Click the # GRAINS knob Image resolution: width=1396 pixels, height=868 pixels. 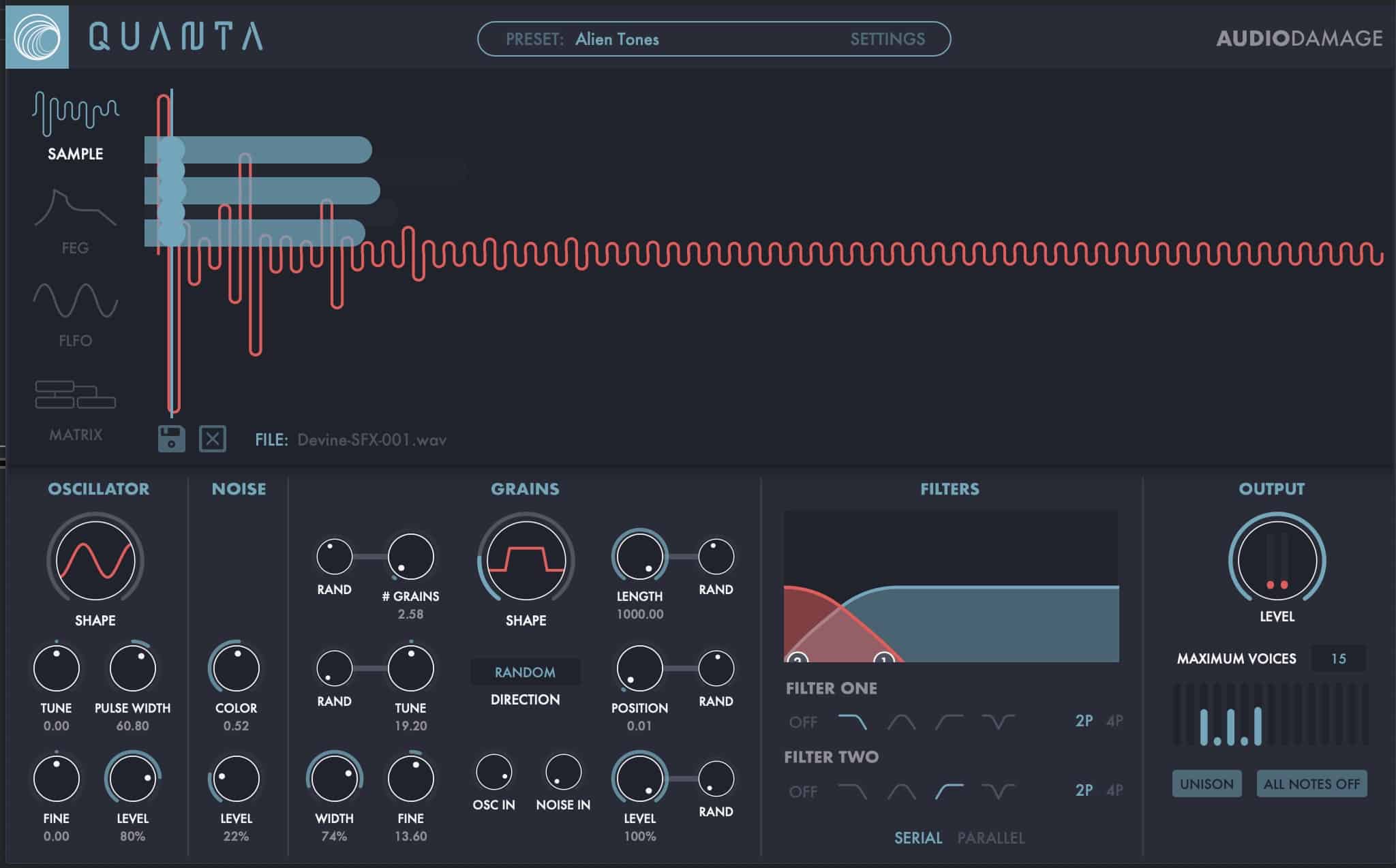click(410, 557)
